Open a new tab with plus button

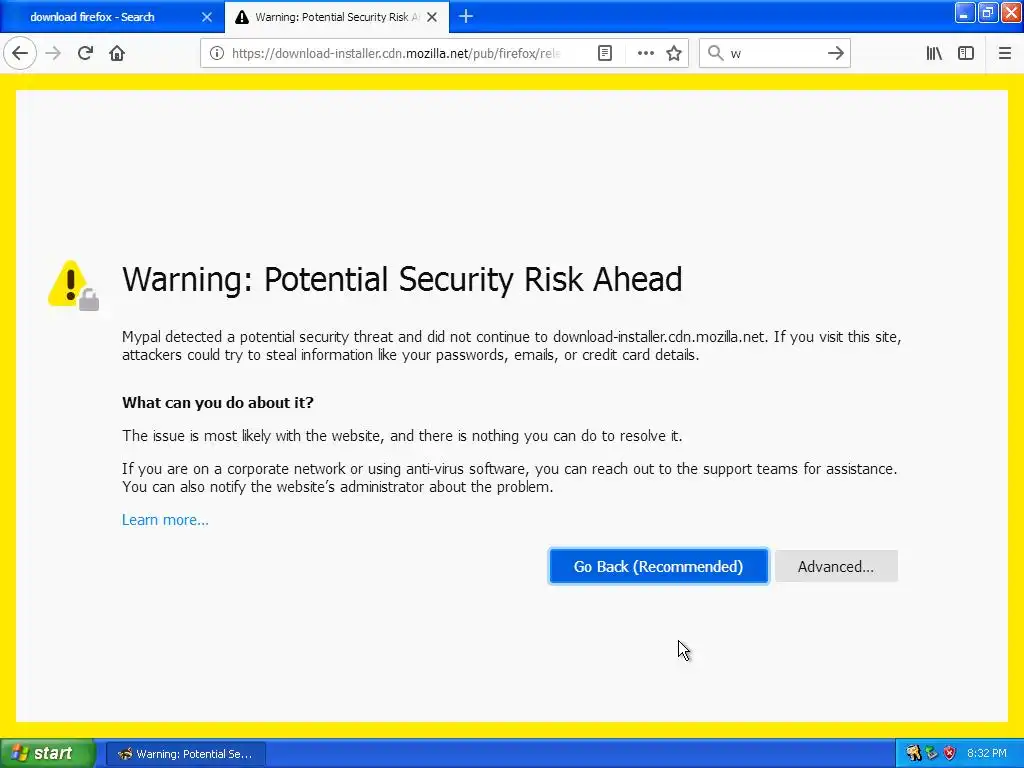tap(466, 16)
